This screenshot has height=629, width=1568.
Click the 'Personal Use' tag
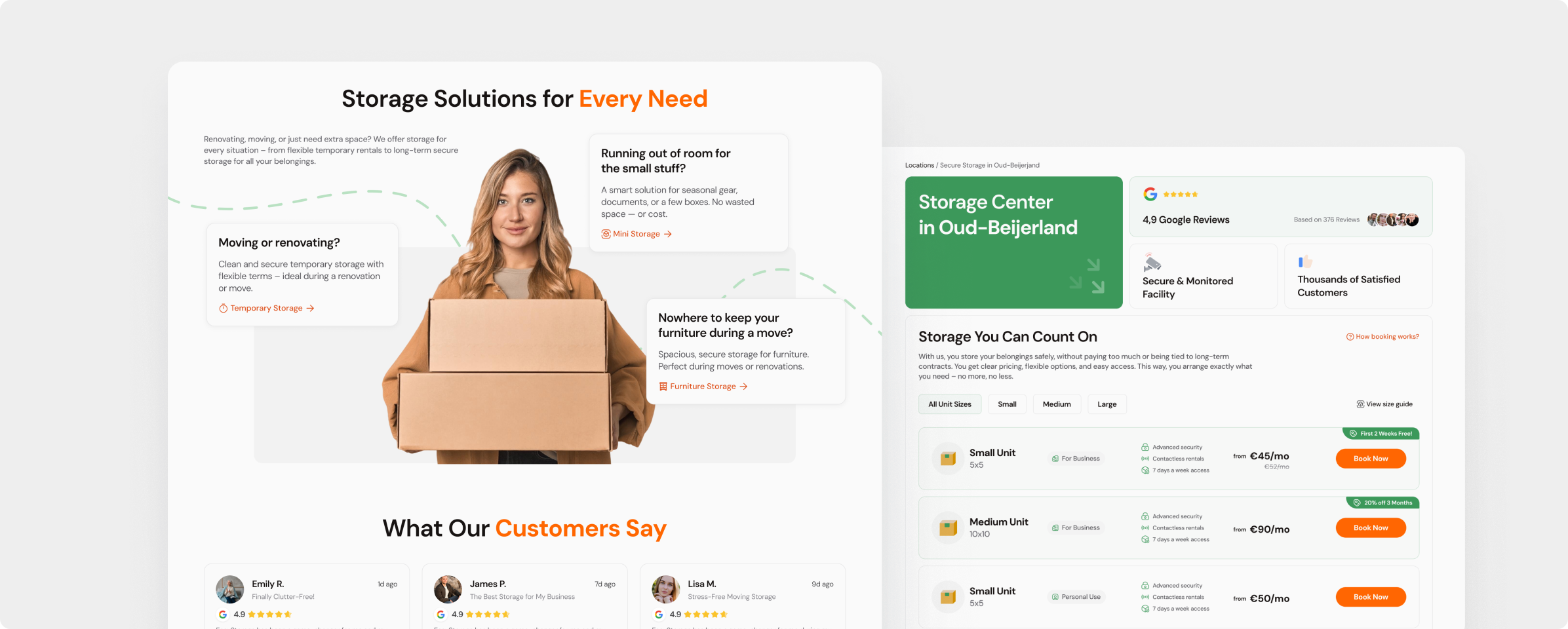tap(1076, 597)
